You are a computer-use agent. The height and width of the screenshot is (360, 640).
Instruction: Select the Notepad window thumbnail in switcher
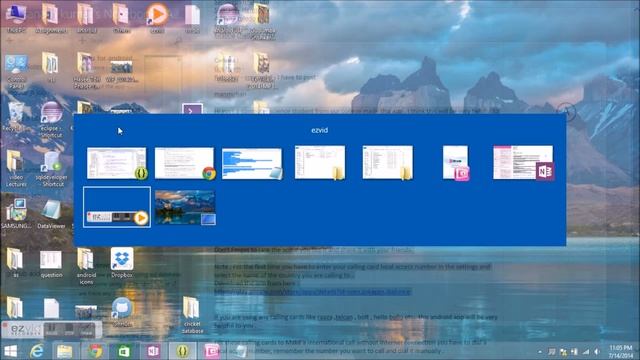(252, 164)
